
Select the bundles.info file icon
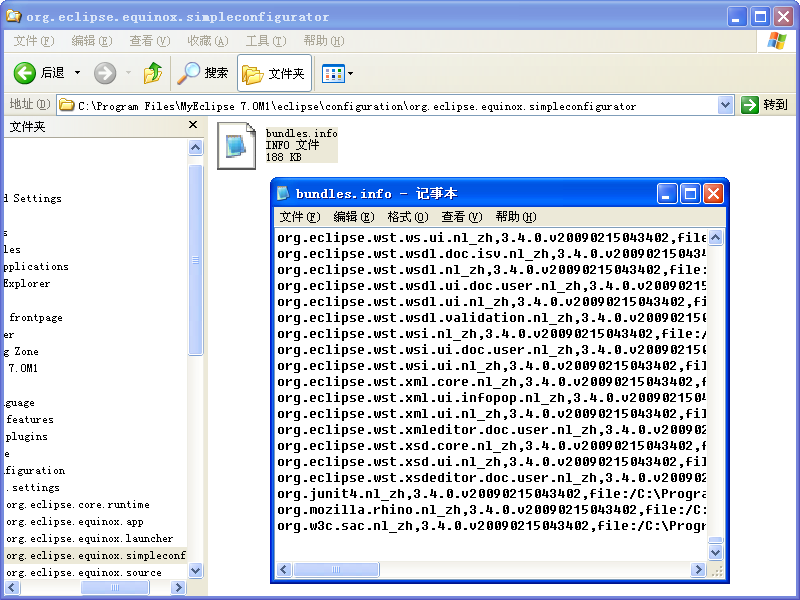236,144
